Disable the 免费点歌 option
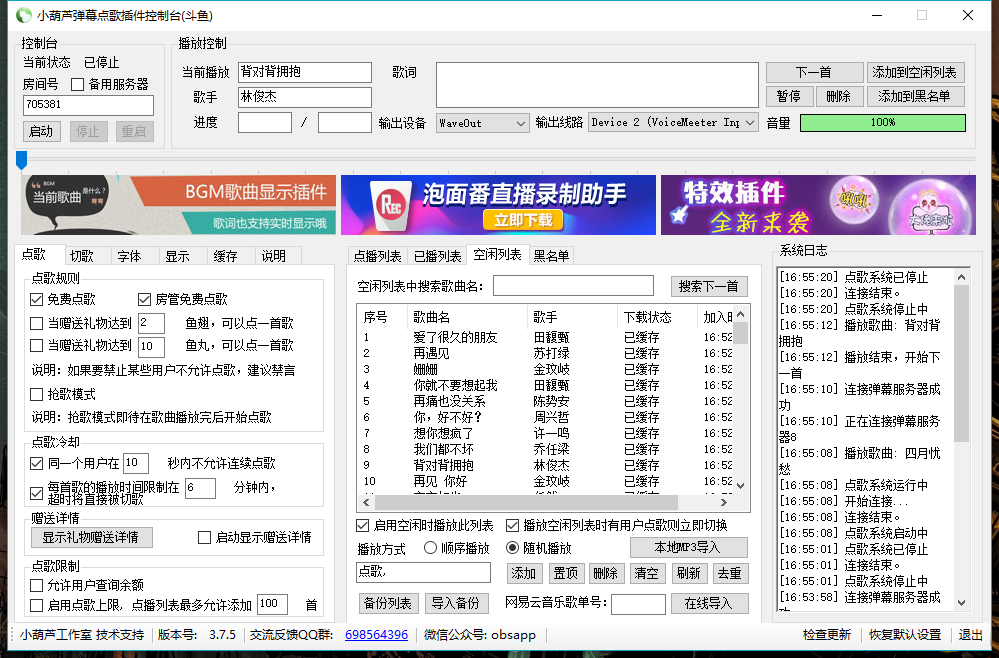Screen dimensions: 999x658 (36, 299)
